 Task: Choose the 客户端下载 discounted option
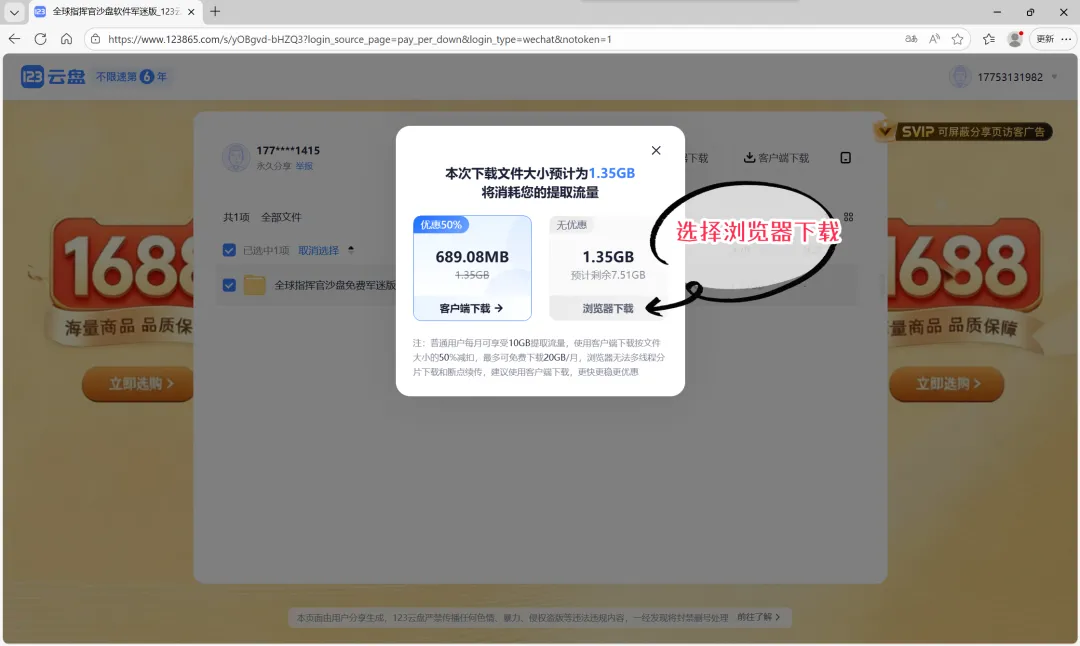tap(472, 268)
